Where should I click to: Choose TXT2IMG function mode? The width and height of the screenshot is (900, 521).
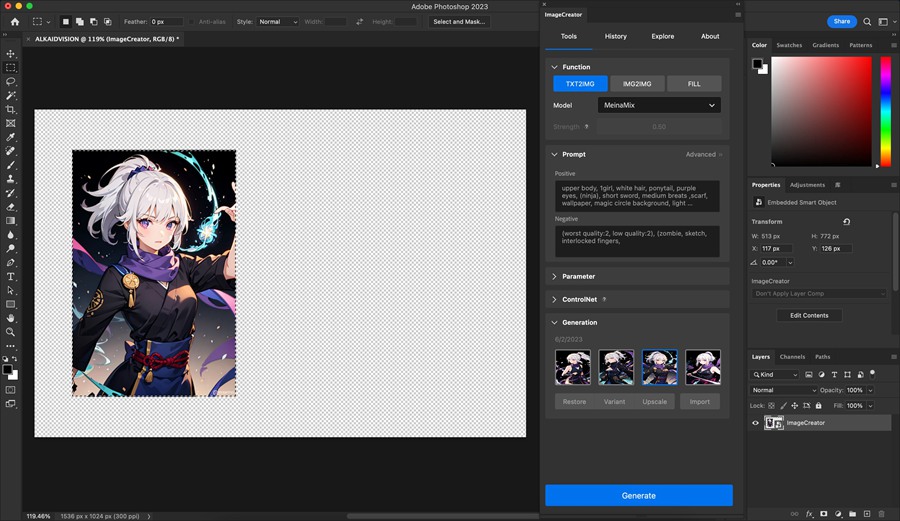[580, 84]
